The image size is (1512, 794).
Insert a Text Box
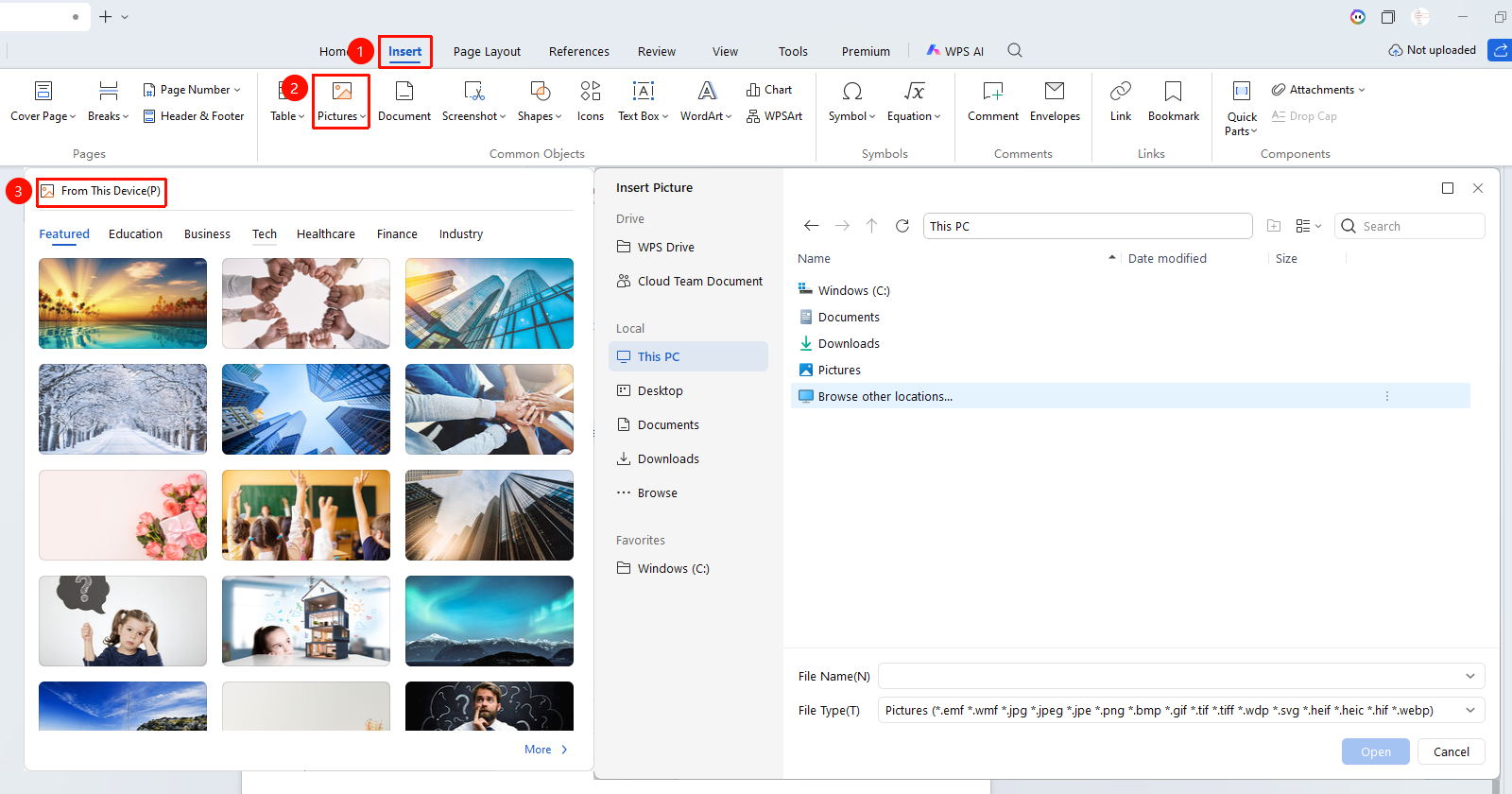tap(643, 102)
